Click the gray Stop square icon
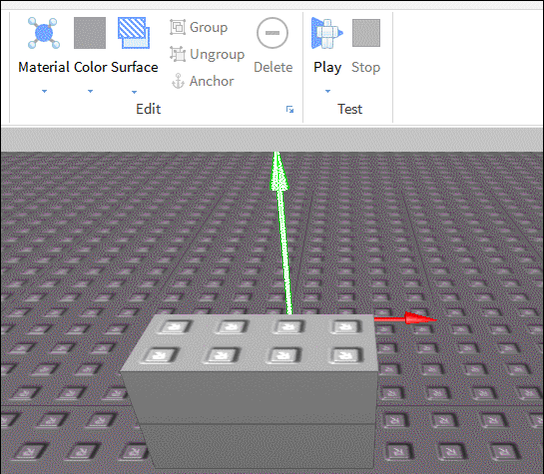544x474 pixels. [366, 33]
